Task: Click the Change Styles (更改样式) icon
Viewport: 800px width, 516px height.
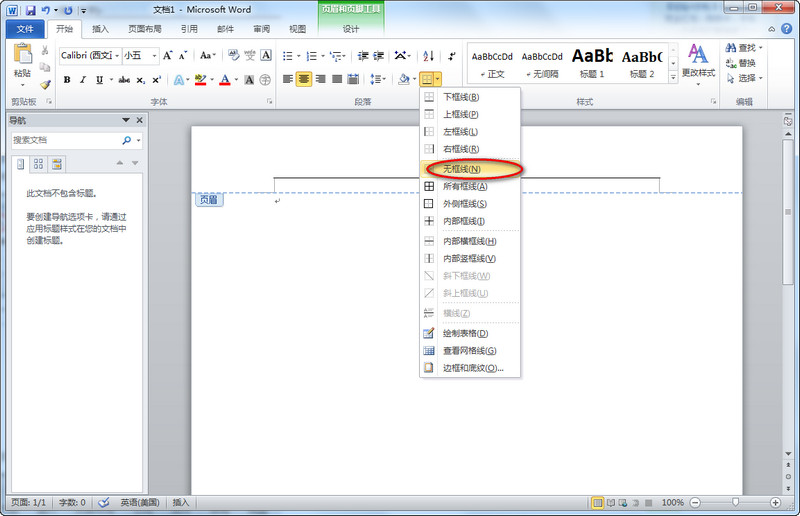Action: tap(698, 60)
